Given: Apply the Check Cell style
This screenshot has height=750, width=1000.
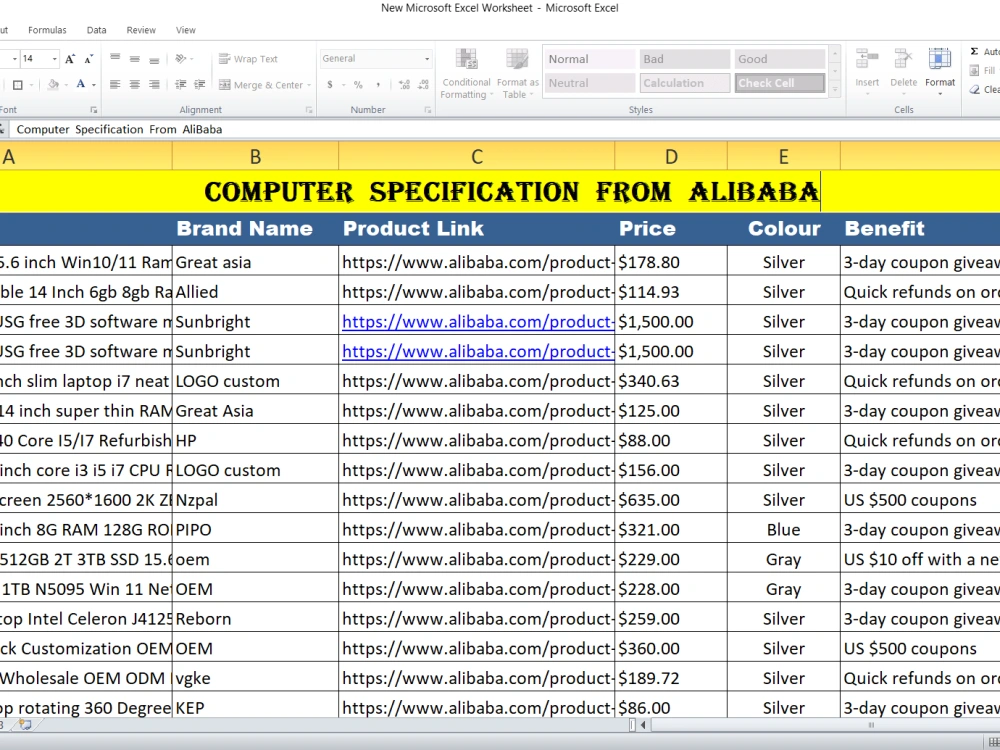Looking at the screenshot, I should pyautogui.click(x=779, y=83).
